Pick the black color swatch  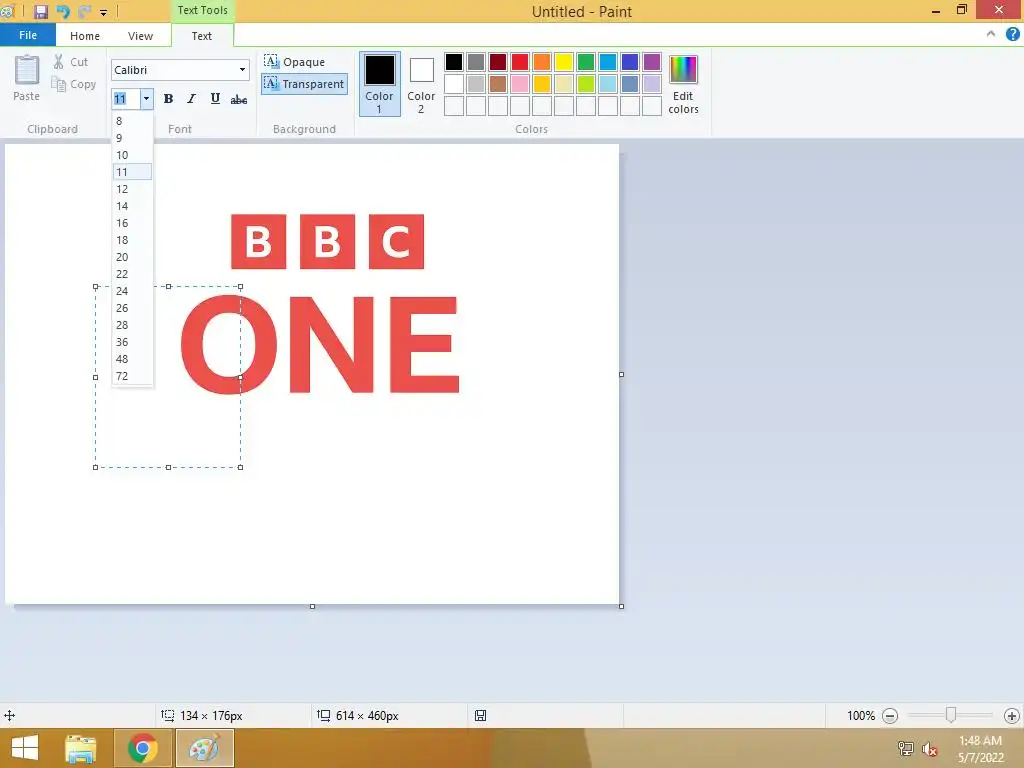(454, 62)
